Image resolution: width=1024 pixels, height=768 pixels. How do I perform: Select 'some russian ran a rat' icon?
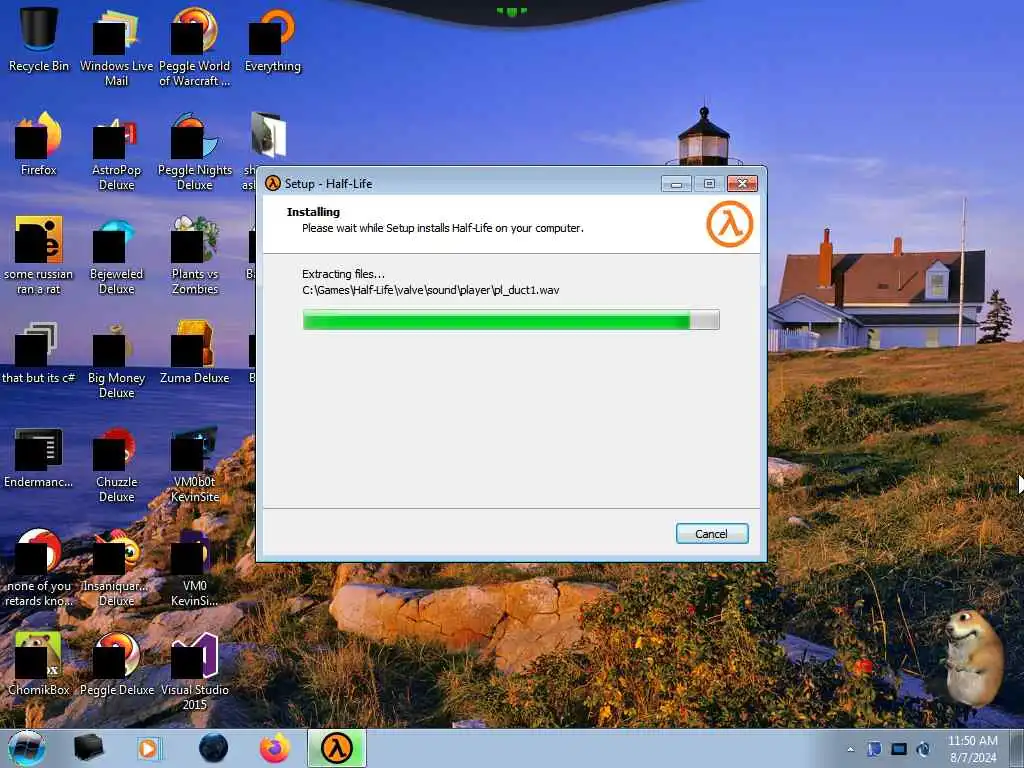pos(39,255)
